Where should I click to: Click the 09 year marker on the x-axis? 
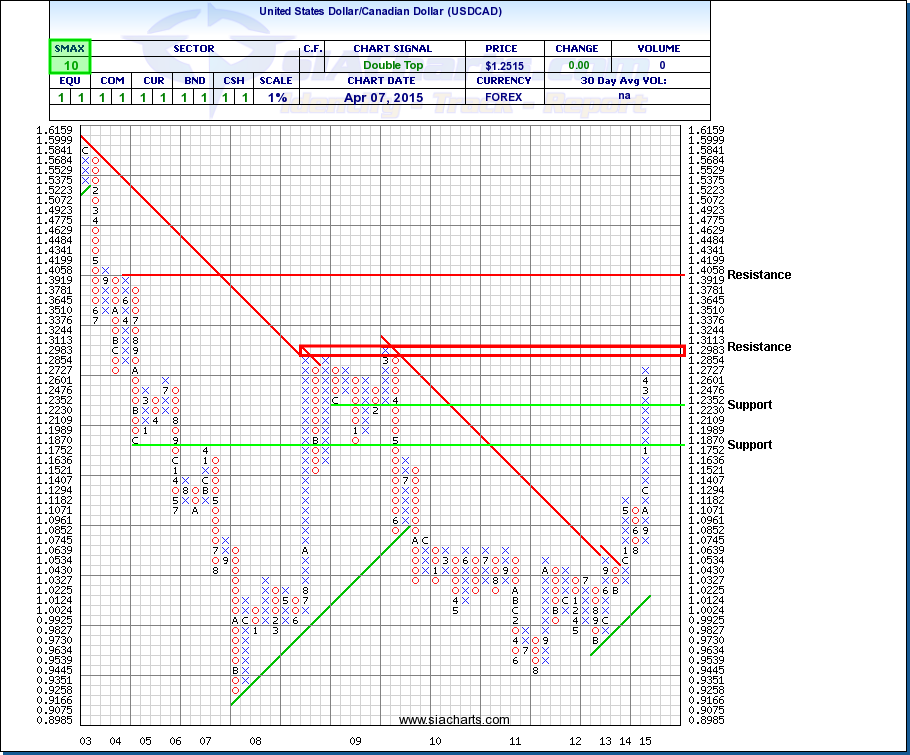(x=355, y=741)
